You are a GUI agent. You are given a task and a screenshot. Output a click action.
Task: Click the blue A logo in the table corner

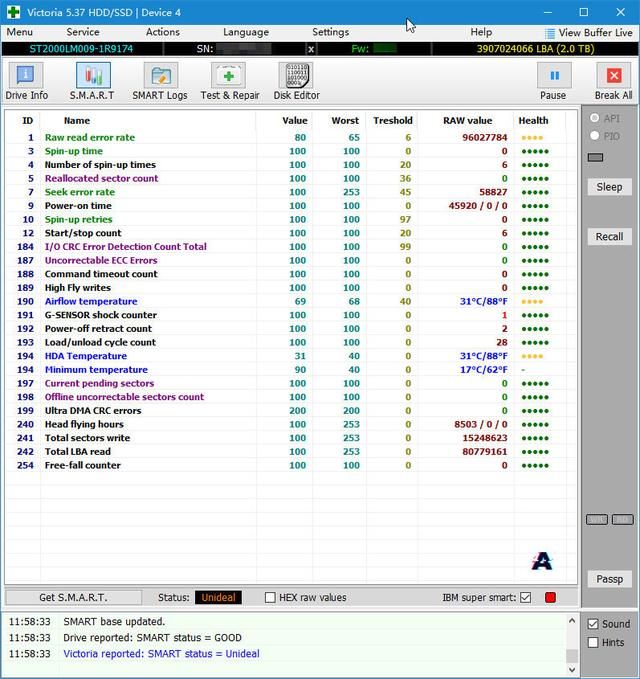click(542, 562)
